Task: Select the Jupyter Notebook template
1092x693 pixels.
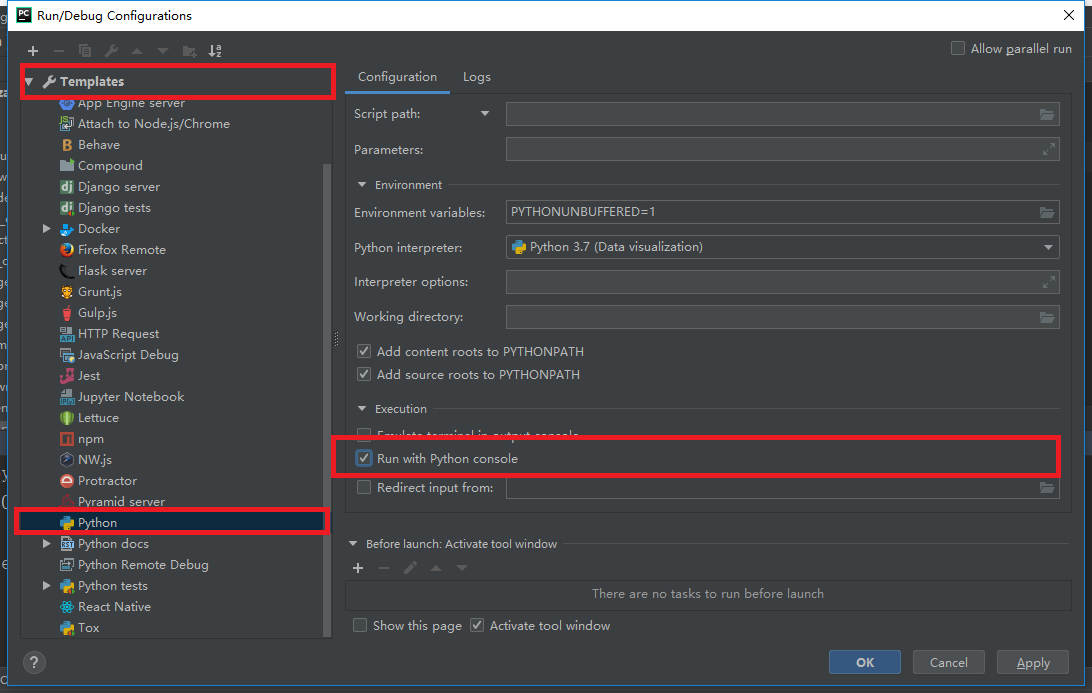Action: pyautogui.click(x=131, y=396)
